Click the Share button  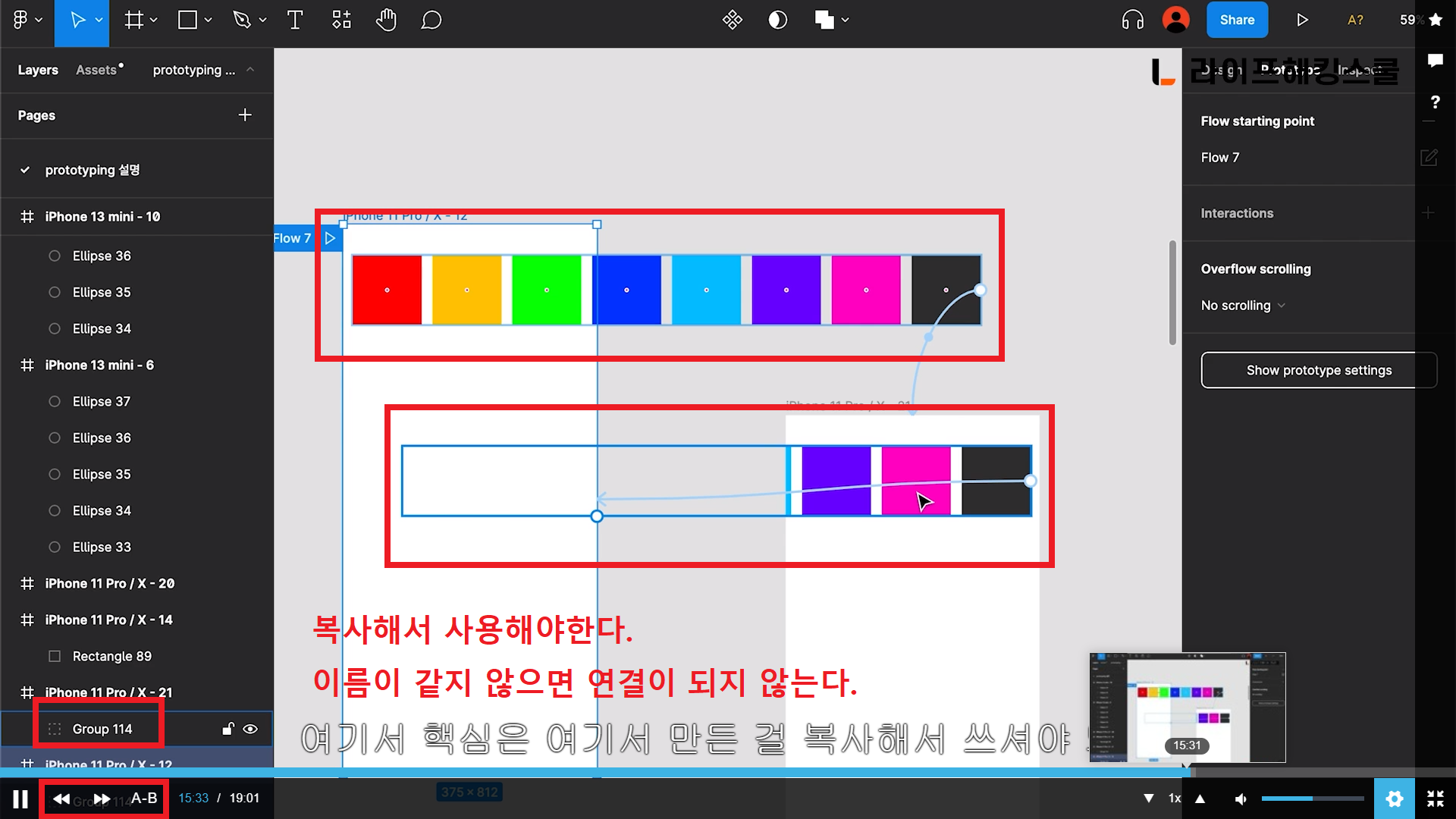1237,20
